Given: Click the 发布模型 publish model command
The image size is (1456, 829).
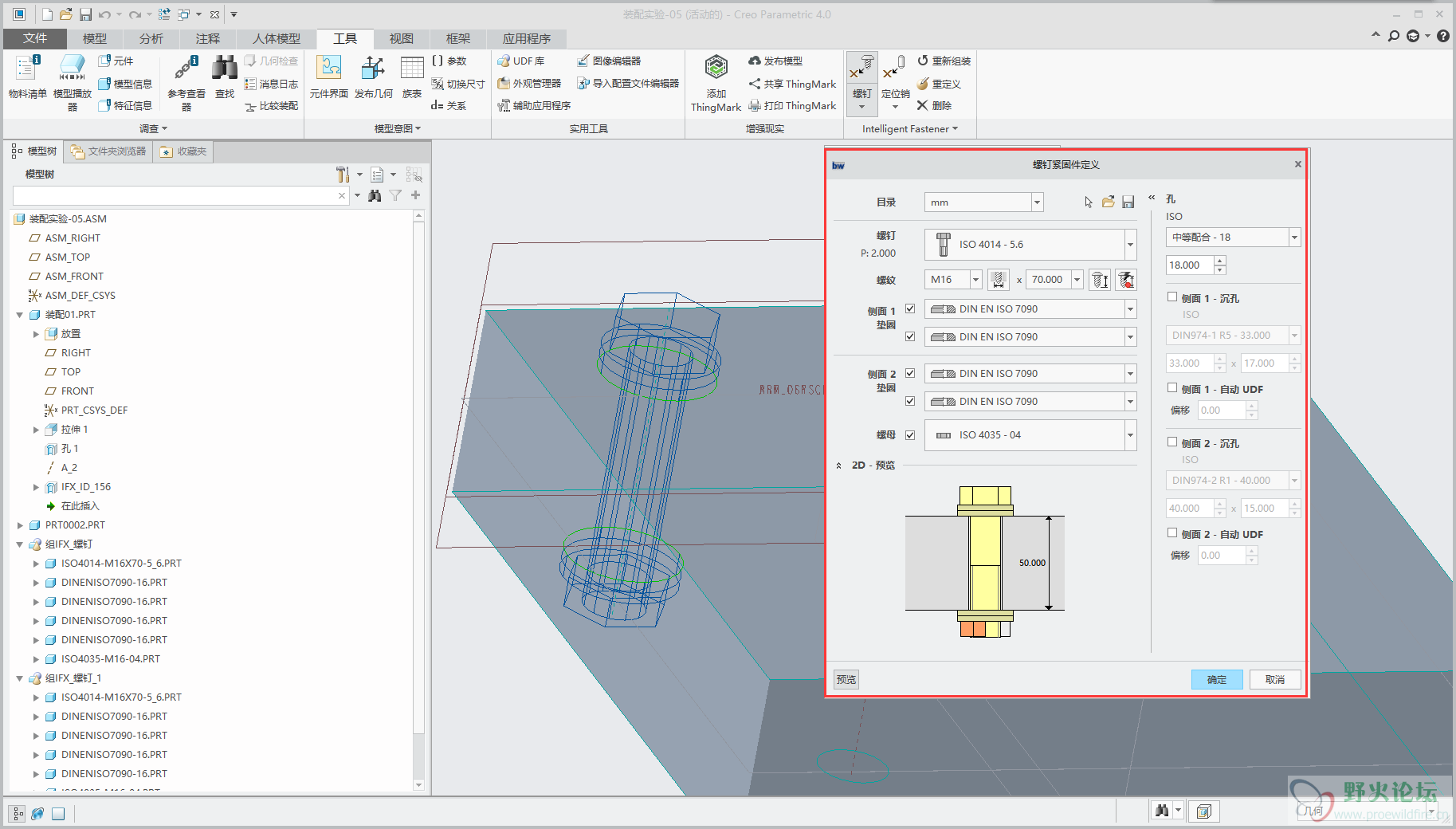Looking at the screenshot, I should (x=775, y=61).
